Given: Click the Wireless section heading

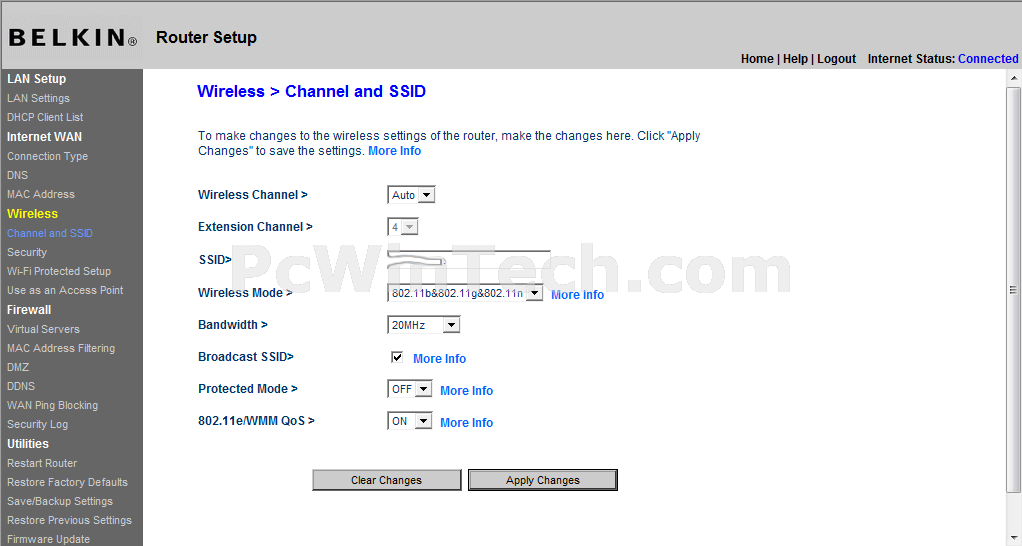Looking at the screenshot, I should click(33, 213).
